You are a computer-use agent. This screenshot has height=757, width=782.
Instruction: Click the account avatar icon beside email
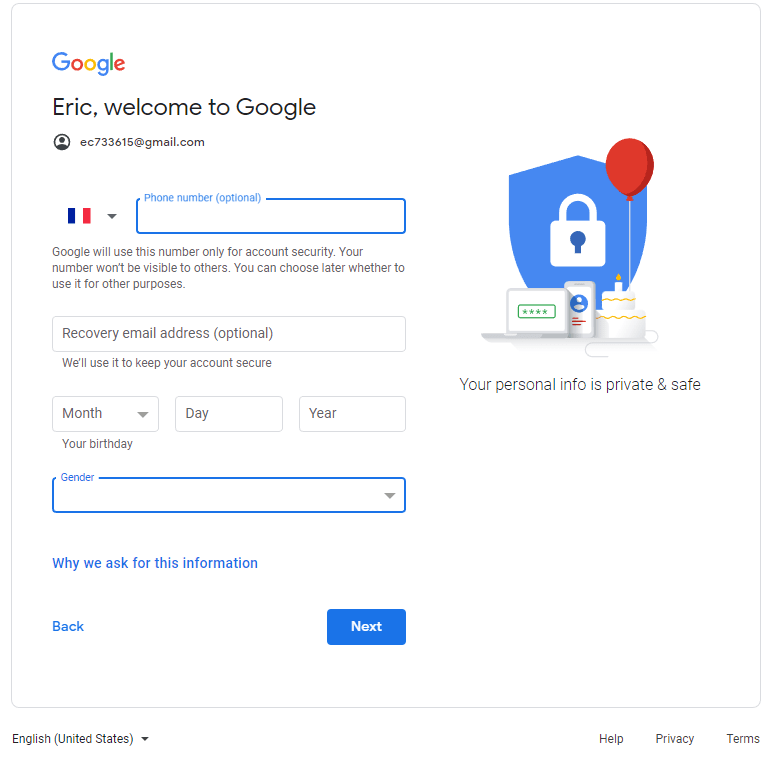[x=62, y=142]
